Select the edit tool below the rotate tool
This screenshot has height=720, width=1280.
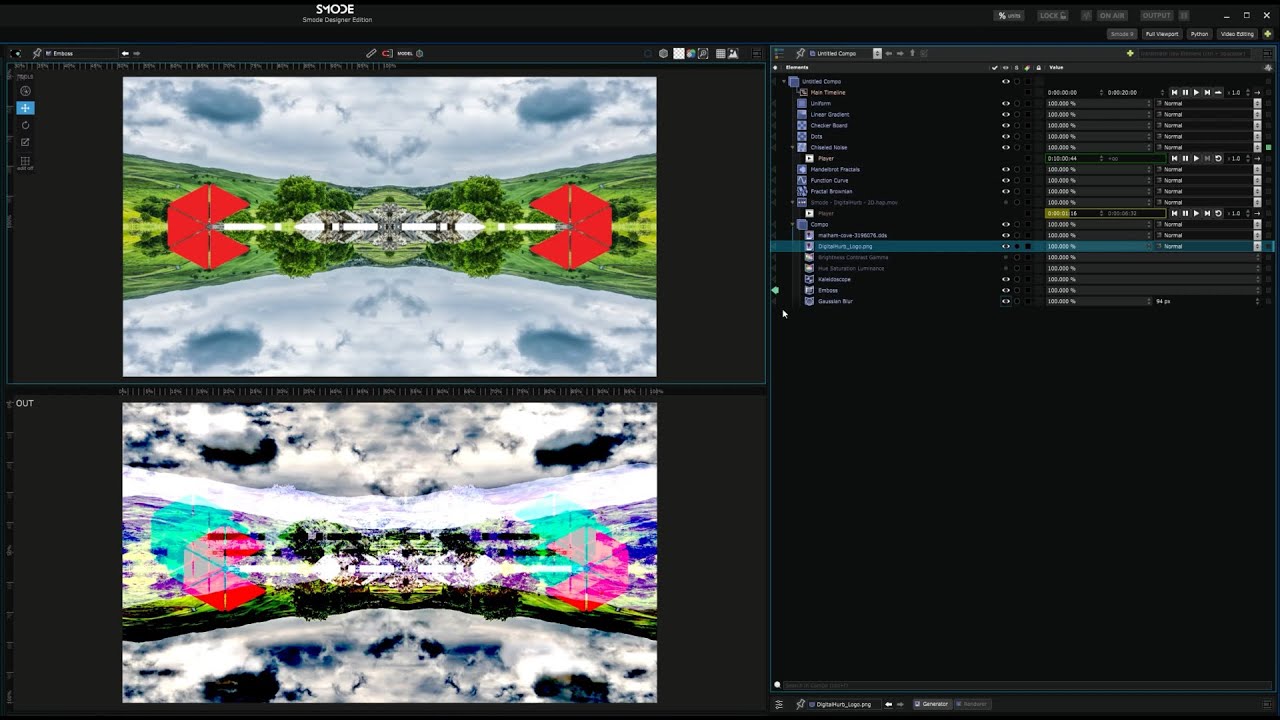(x=26, y=142)
